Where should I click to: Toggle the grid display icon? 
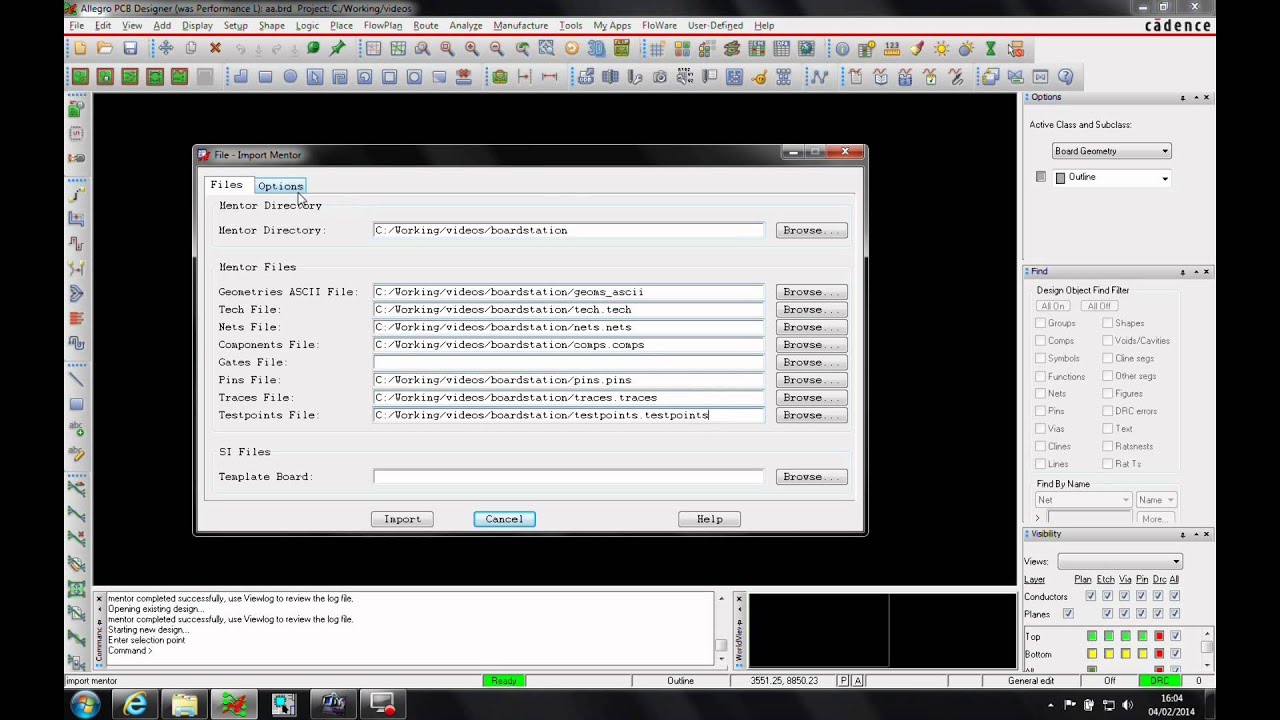pos(657,49)
